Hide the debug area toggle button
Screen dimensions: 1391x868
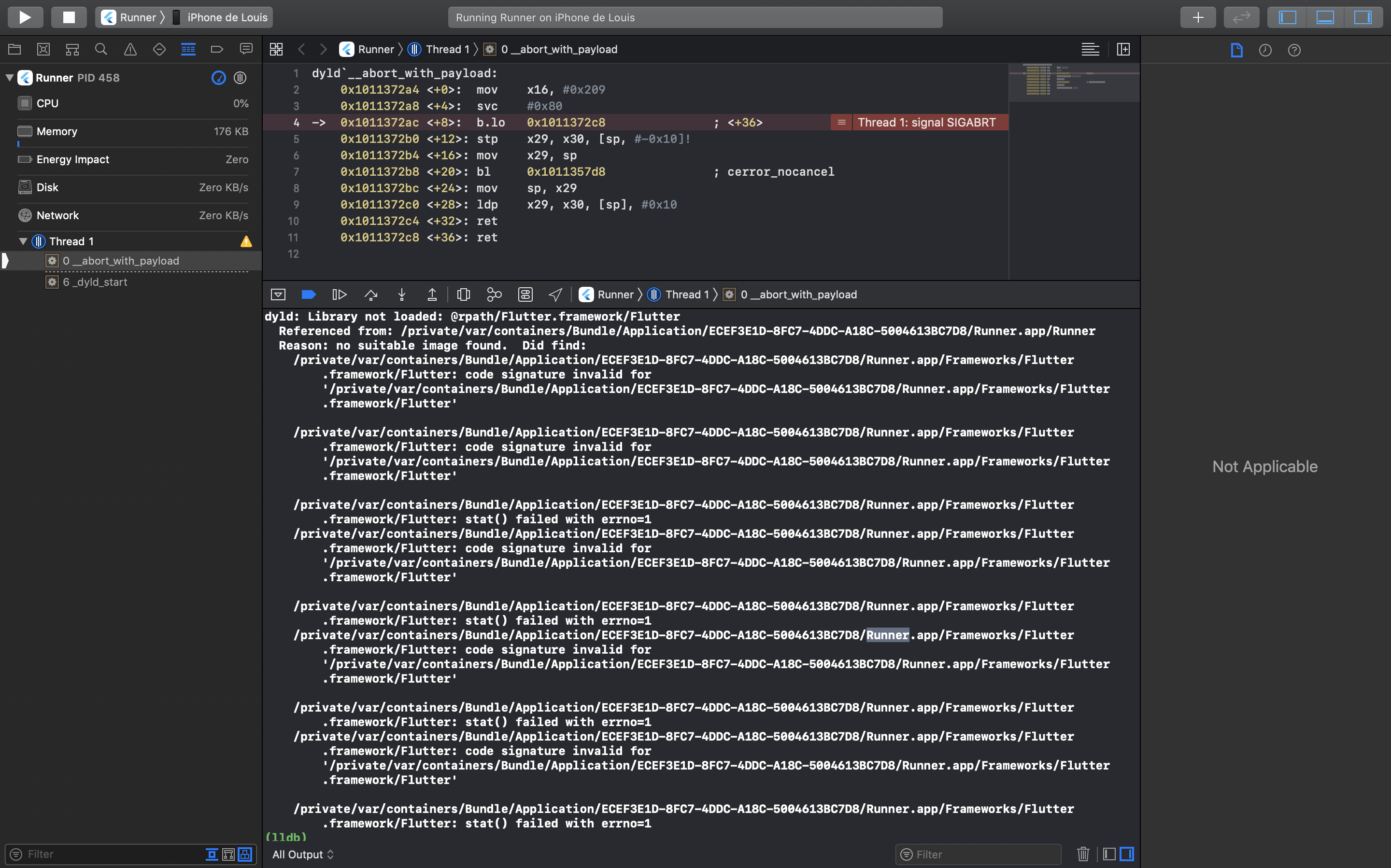(278, 294)
